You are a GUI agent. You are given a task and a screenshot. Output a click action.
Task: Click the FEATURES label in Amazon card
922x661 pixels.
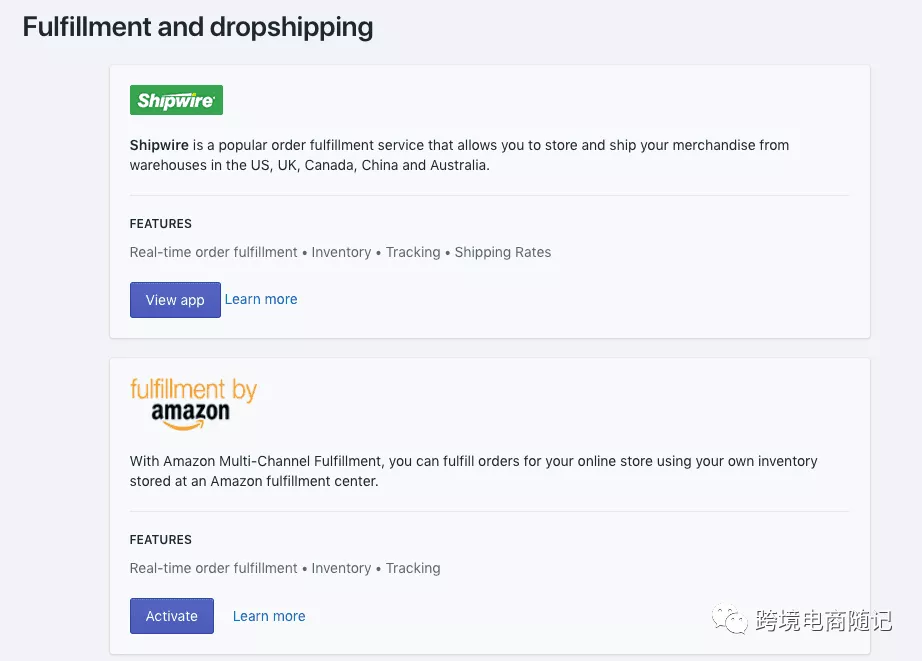point(161,540)
